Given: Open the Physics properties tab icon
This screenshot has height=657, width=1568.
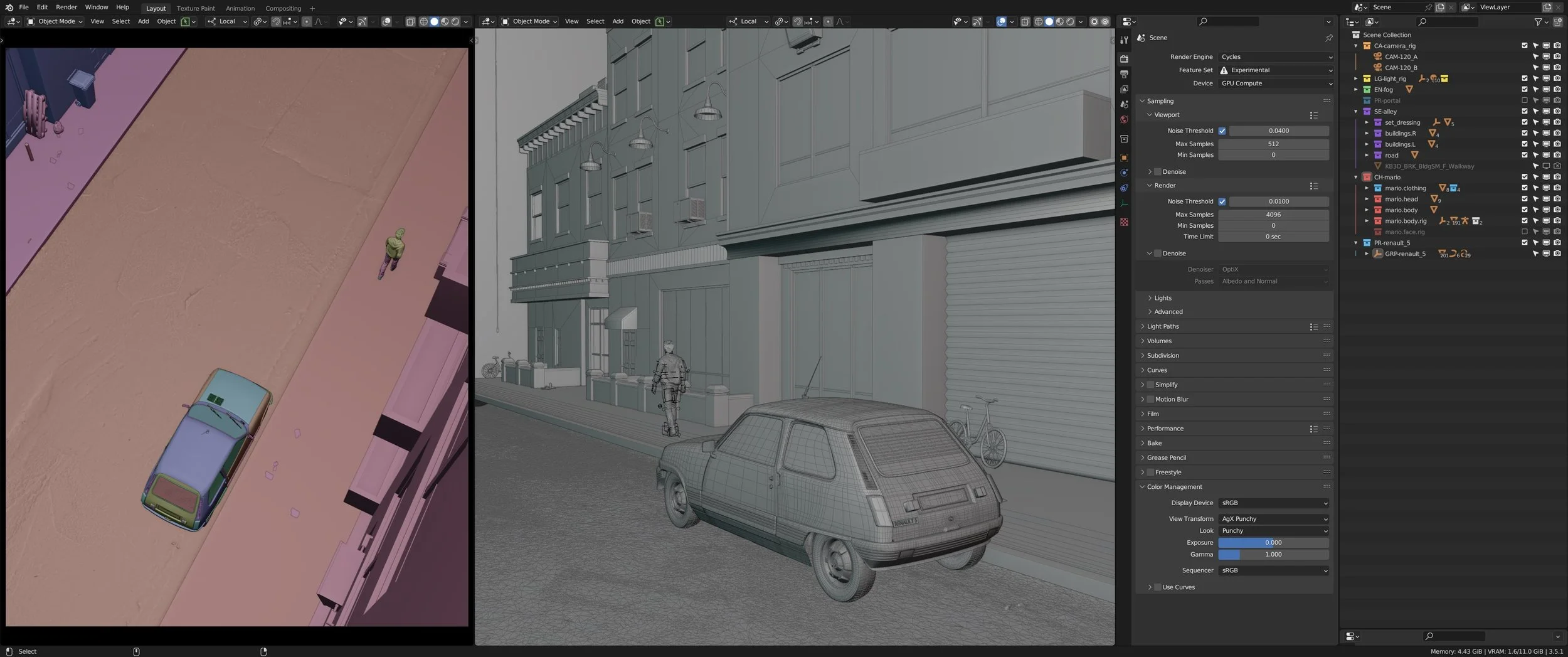Looking at the screenshot, I should coord(1124,173).
